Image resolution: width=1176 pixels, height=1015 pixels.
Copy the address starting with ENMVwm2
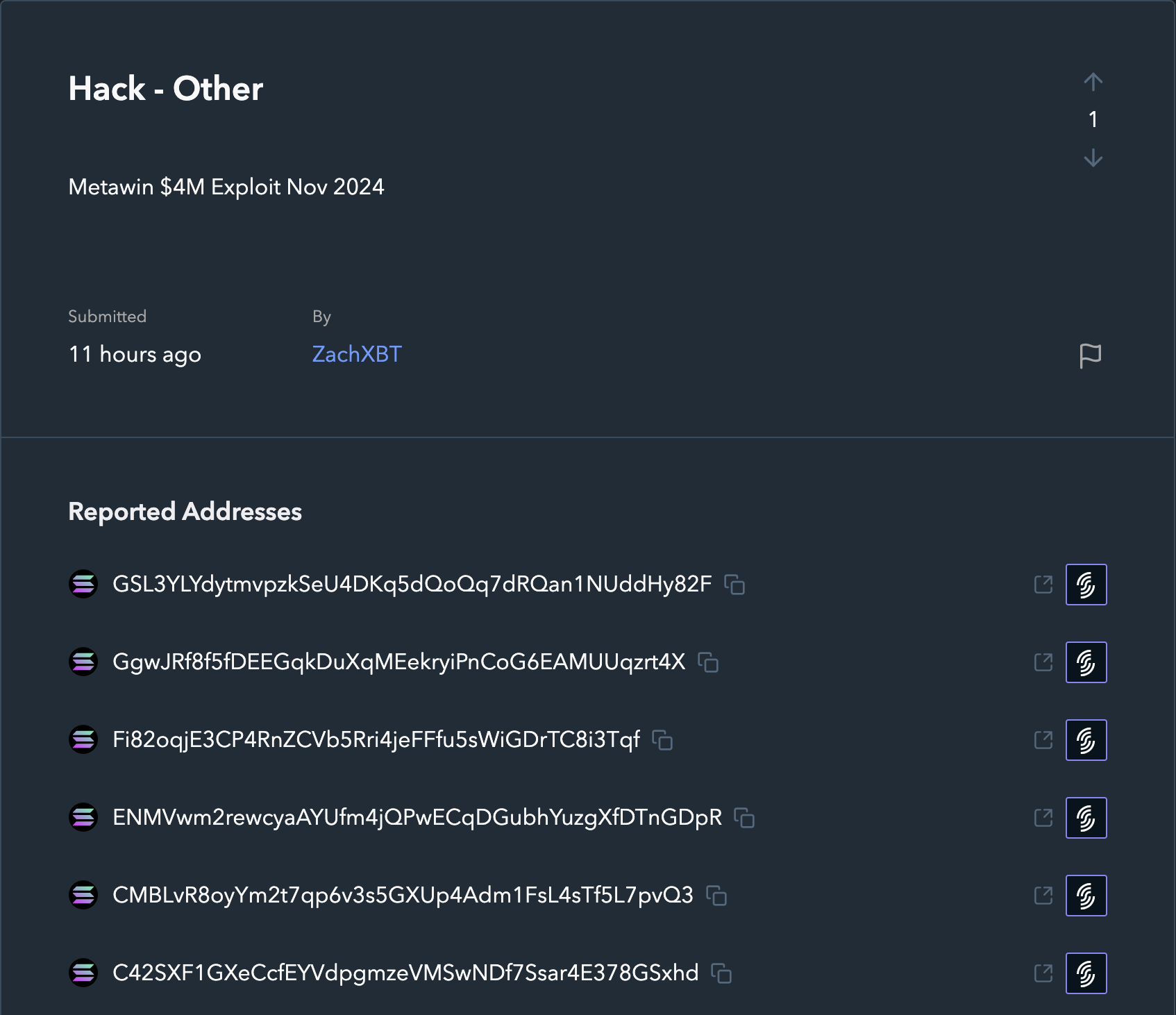[x=744, y=818]
